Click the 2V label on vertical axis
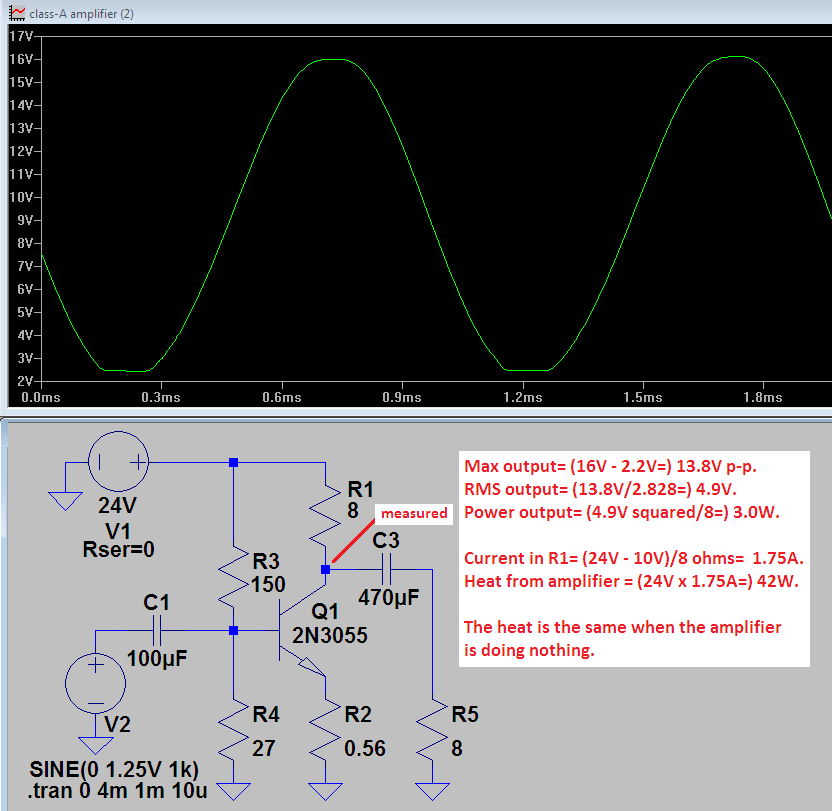The image size is (832, 811). 25,381
